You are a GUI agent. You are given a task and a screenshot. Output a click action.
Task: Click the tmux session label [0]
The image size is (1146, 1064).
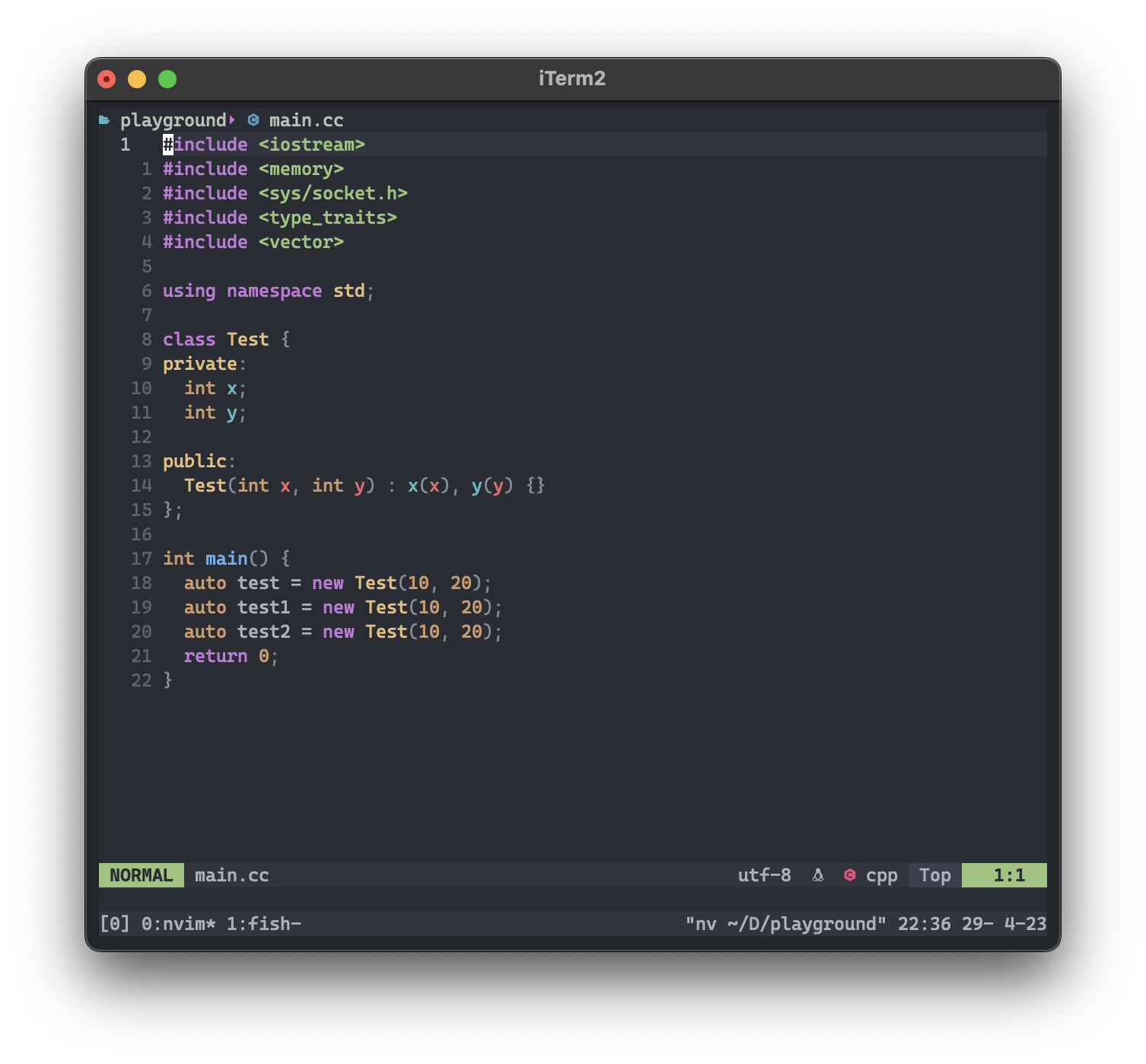115,924
